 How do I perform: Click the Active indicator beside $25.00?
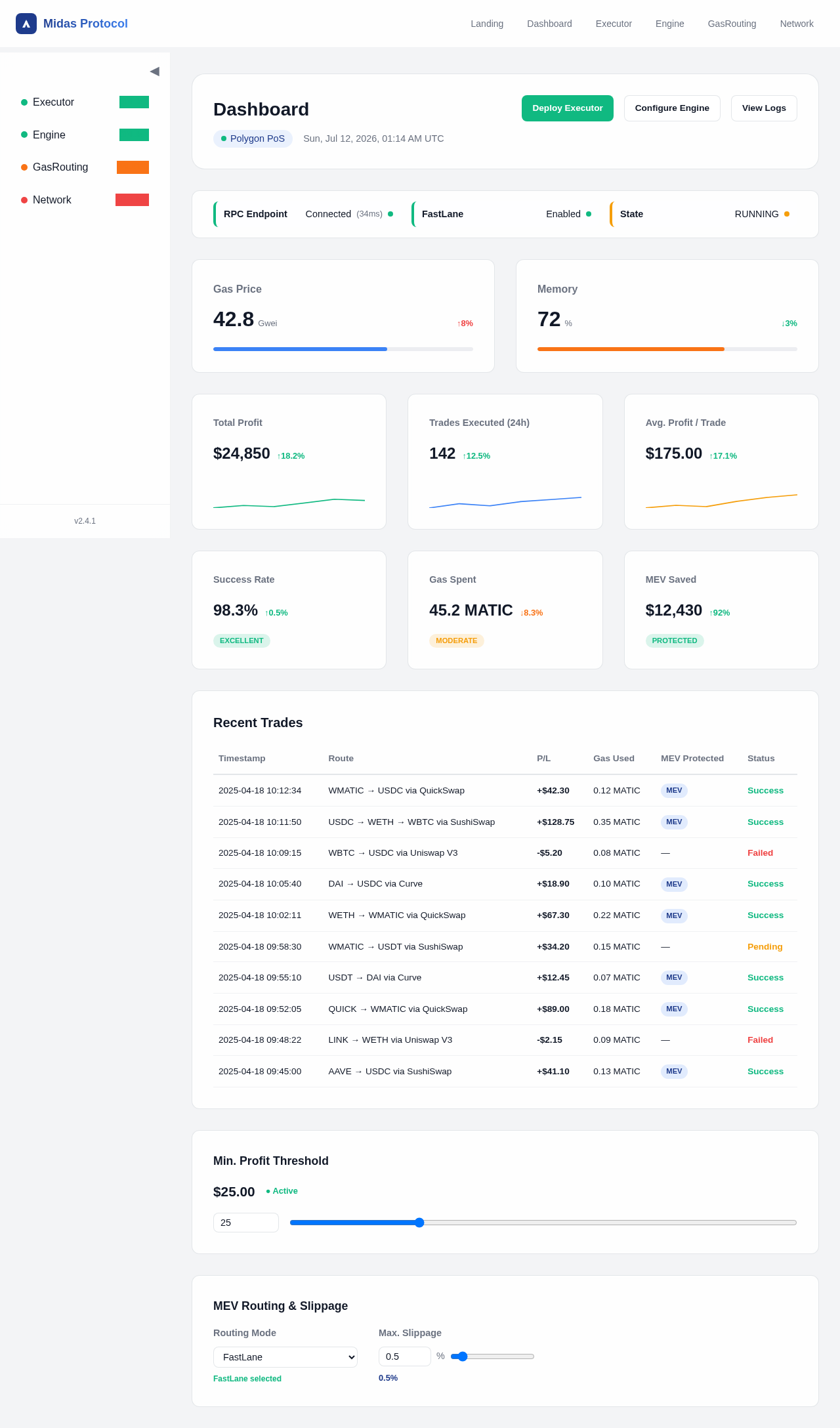click(x=282, y=1191)
